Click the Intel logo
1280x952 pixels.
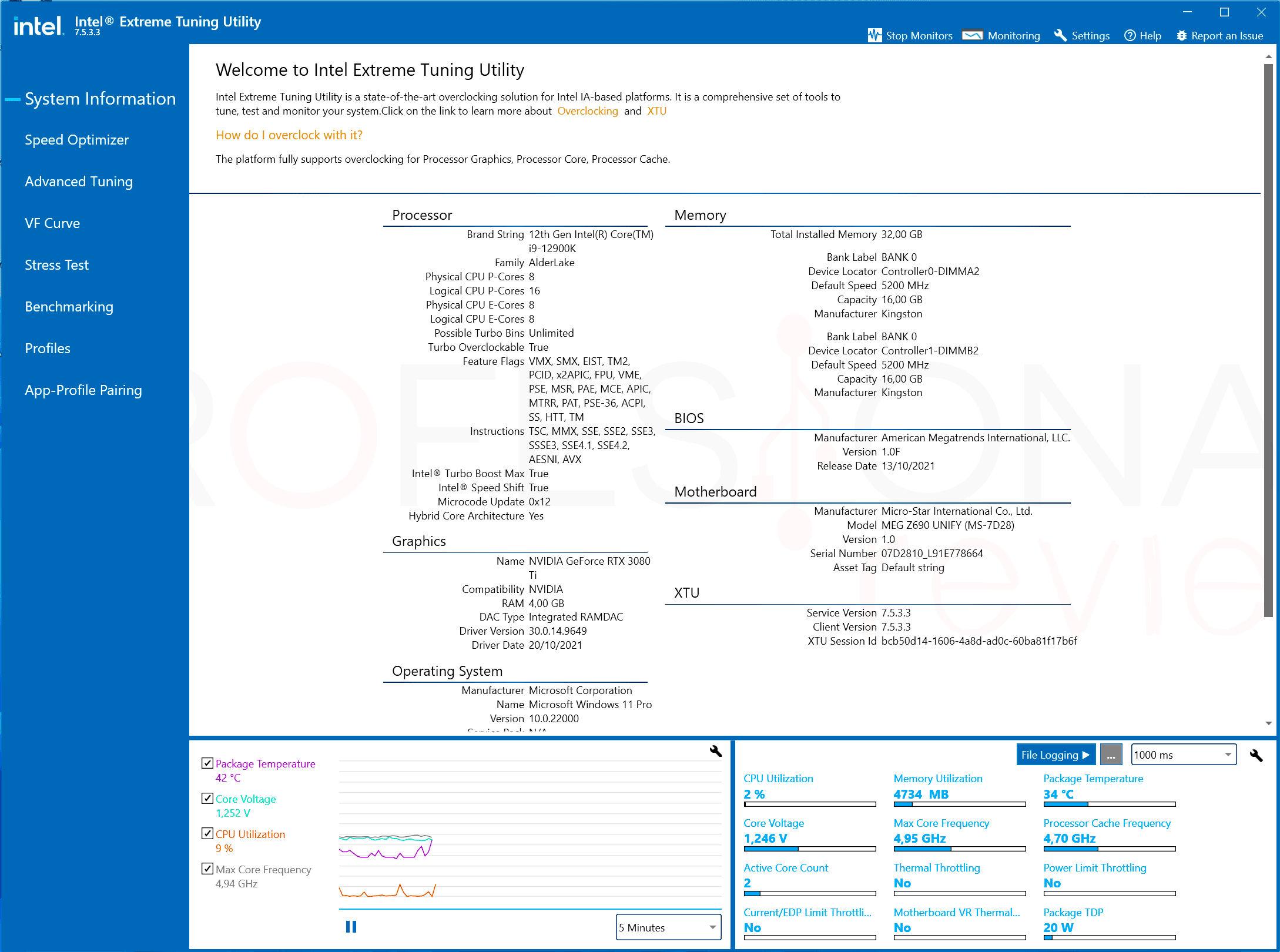click(x=39, y=26)
